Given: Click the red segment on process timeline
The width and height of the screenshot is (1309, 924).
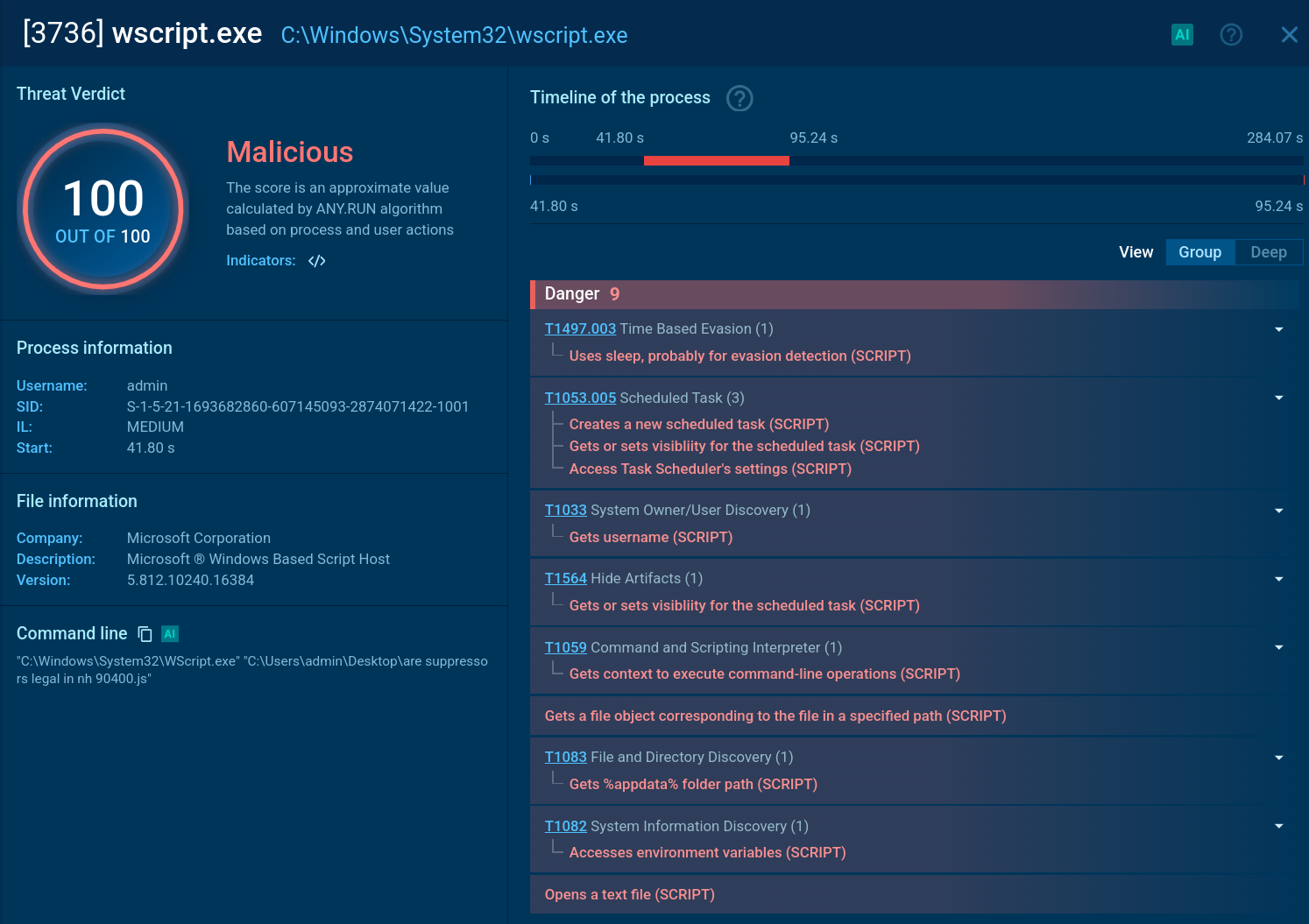Looking at the screenshot, I should (x=717, y=160).
